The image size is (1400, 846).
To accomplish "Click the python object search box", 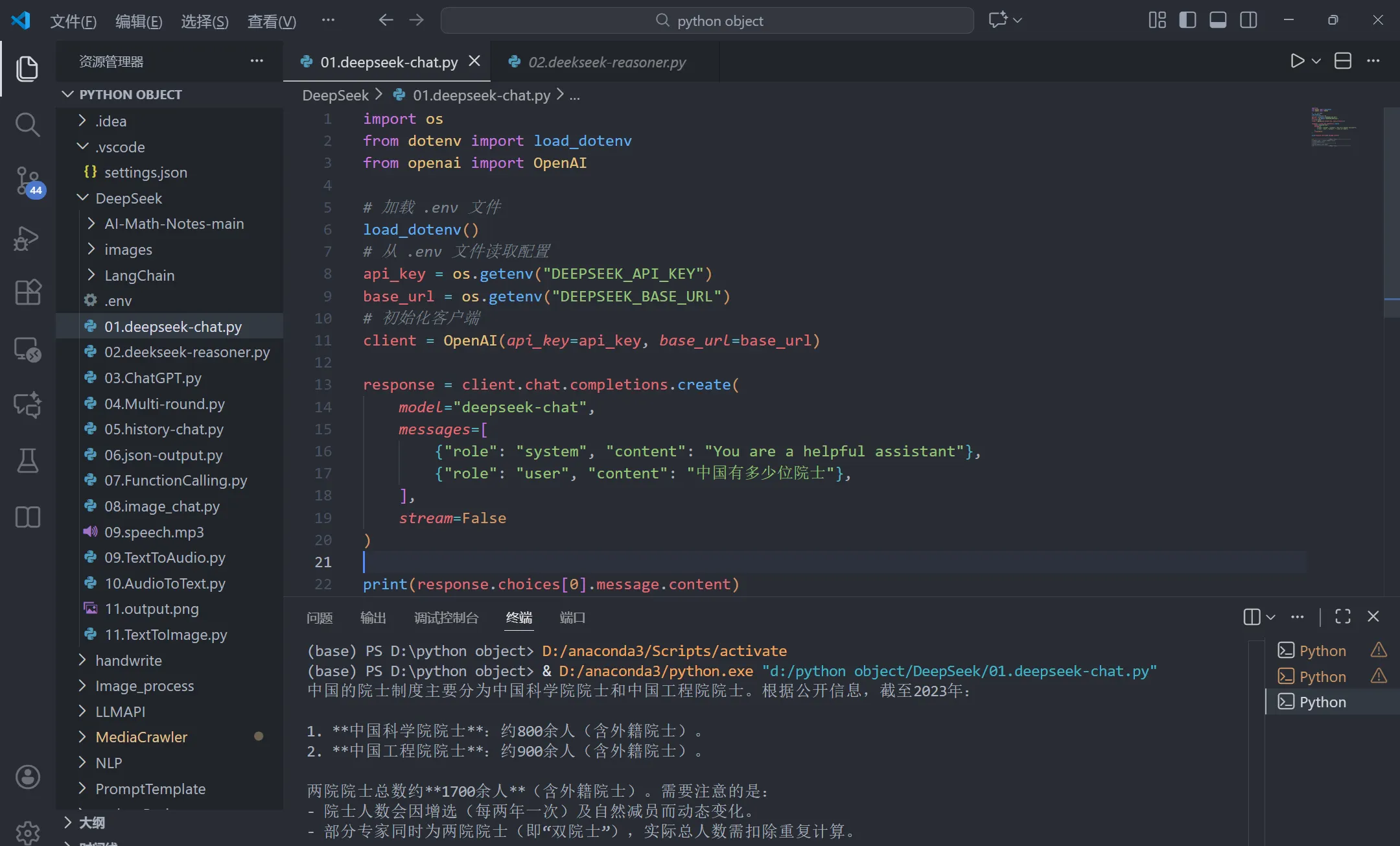I will pyautogui.click(x=707, y=21).
